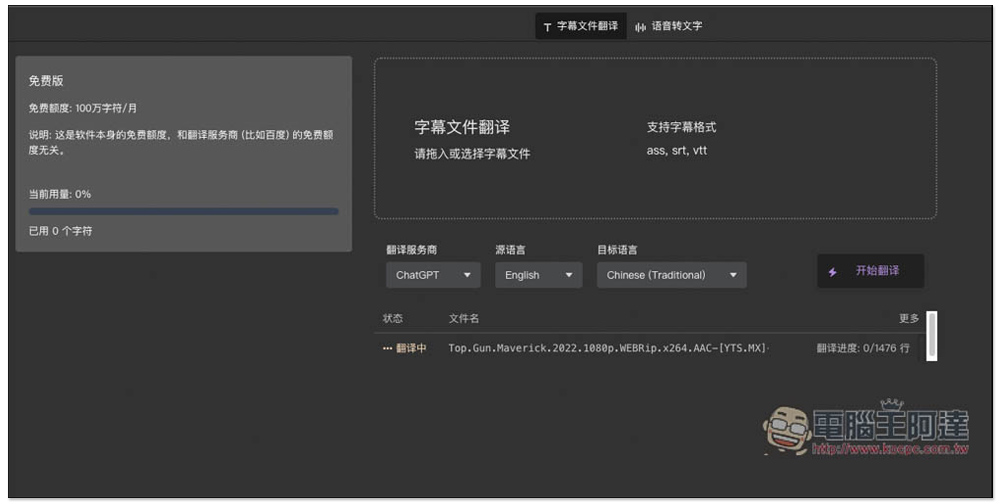This screenshot has height=504, width=1000.
Task: Click the 更多 column header
Action: [x=908, y=319]
